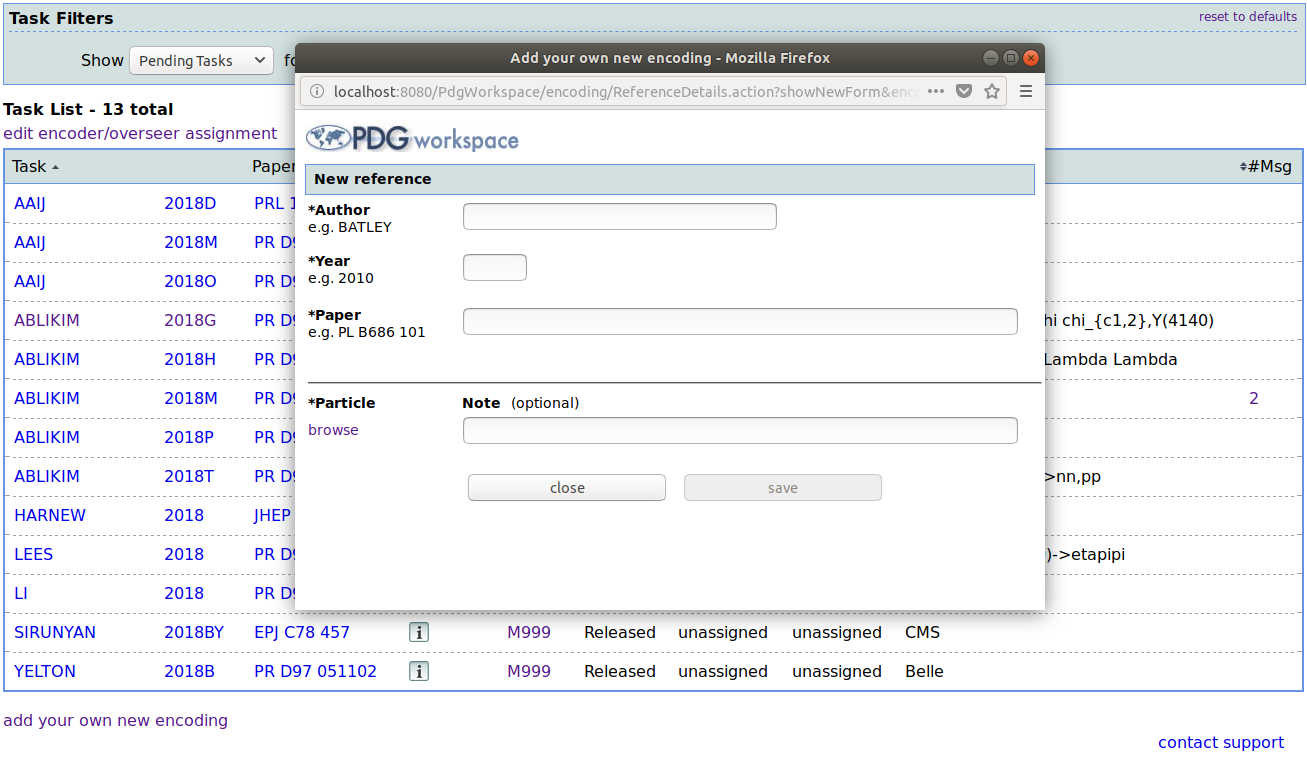Bookmark this page with star icon

992,91
